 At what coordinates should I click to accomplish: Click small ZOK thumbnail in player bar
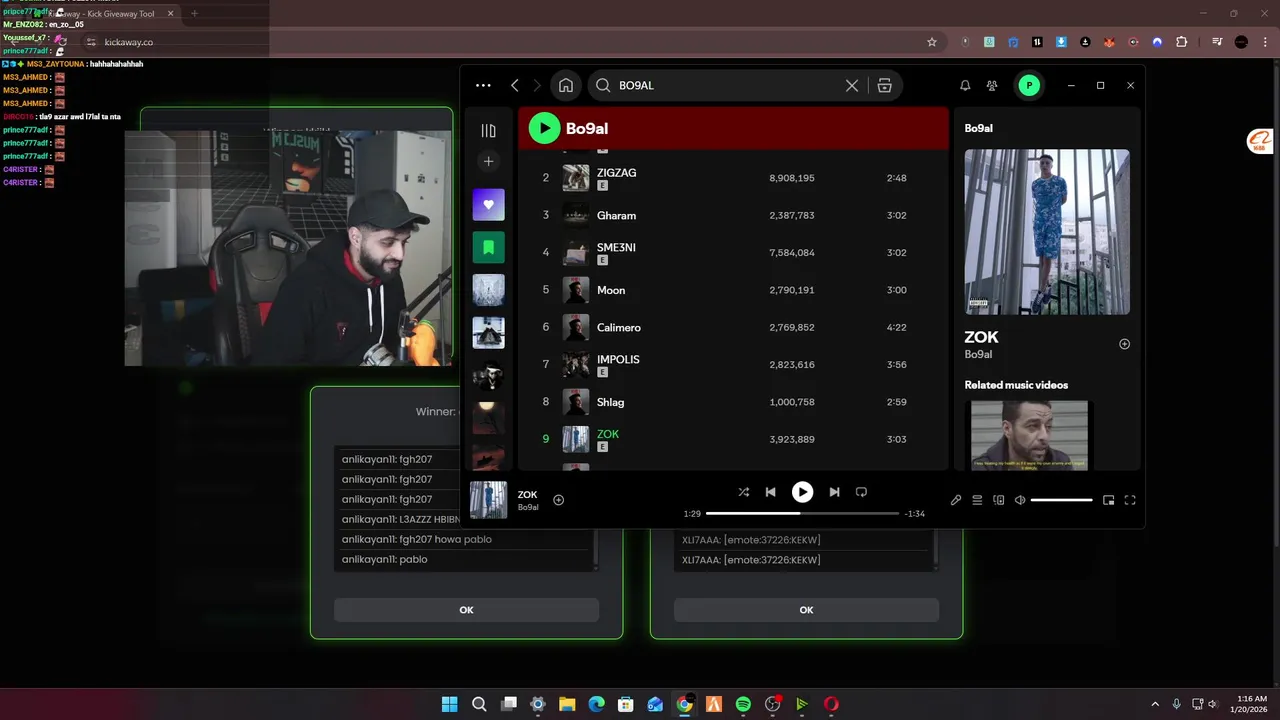[x=489, y=500]
